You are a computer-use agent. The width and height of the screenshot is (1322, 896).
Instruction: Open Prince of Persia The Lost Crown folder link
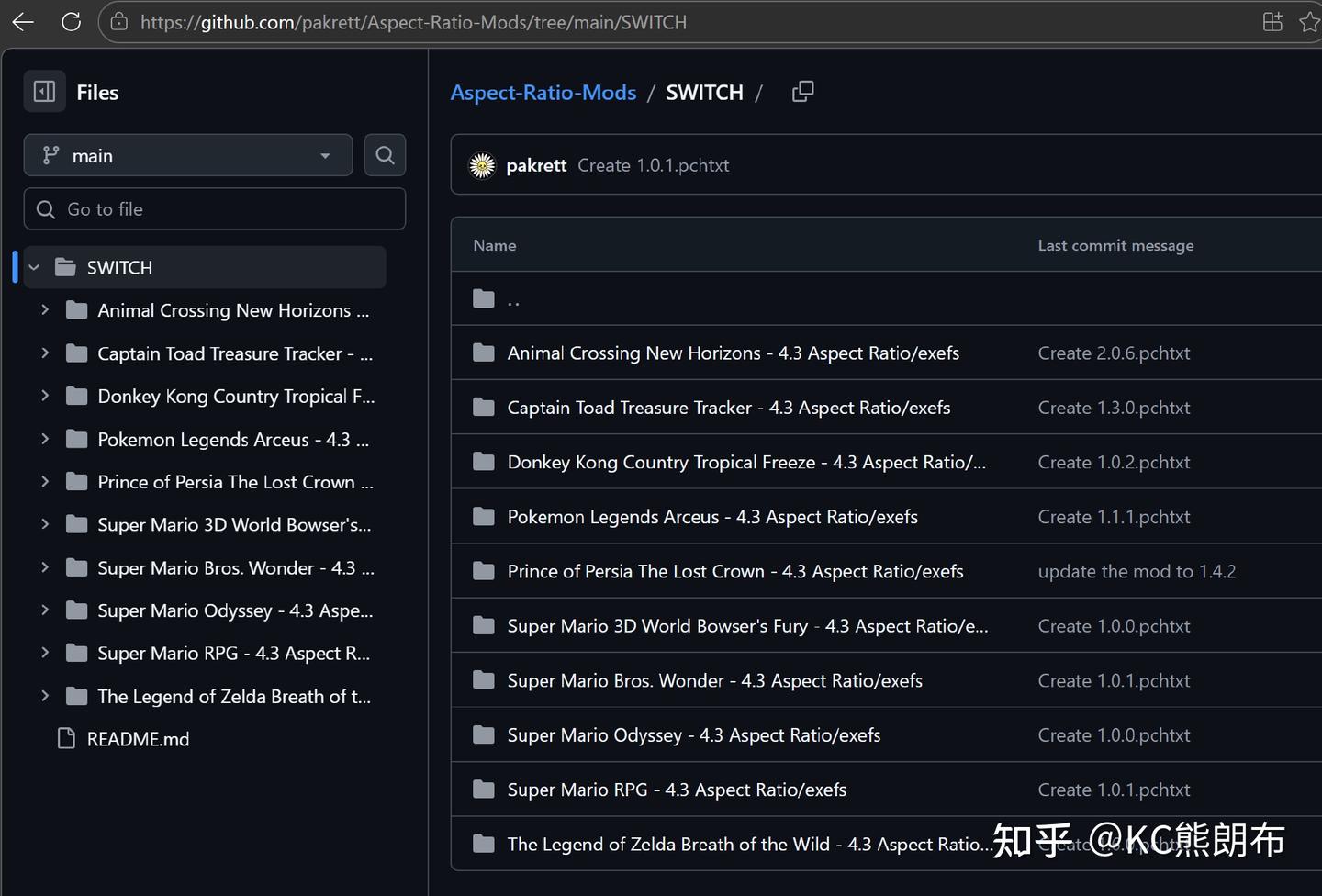(x=735, y=571)
